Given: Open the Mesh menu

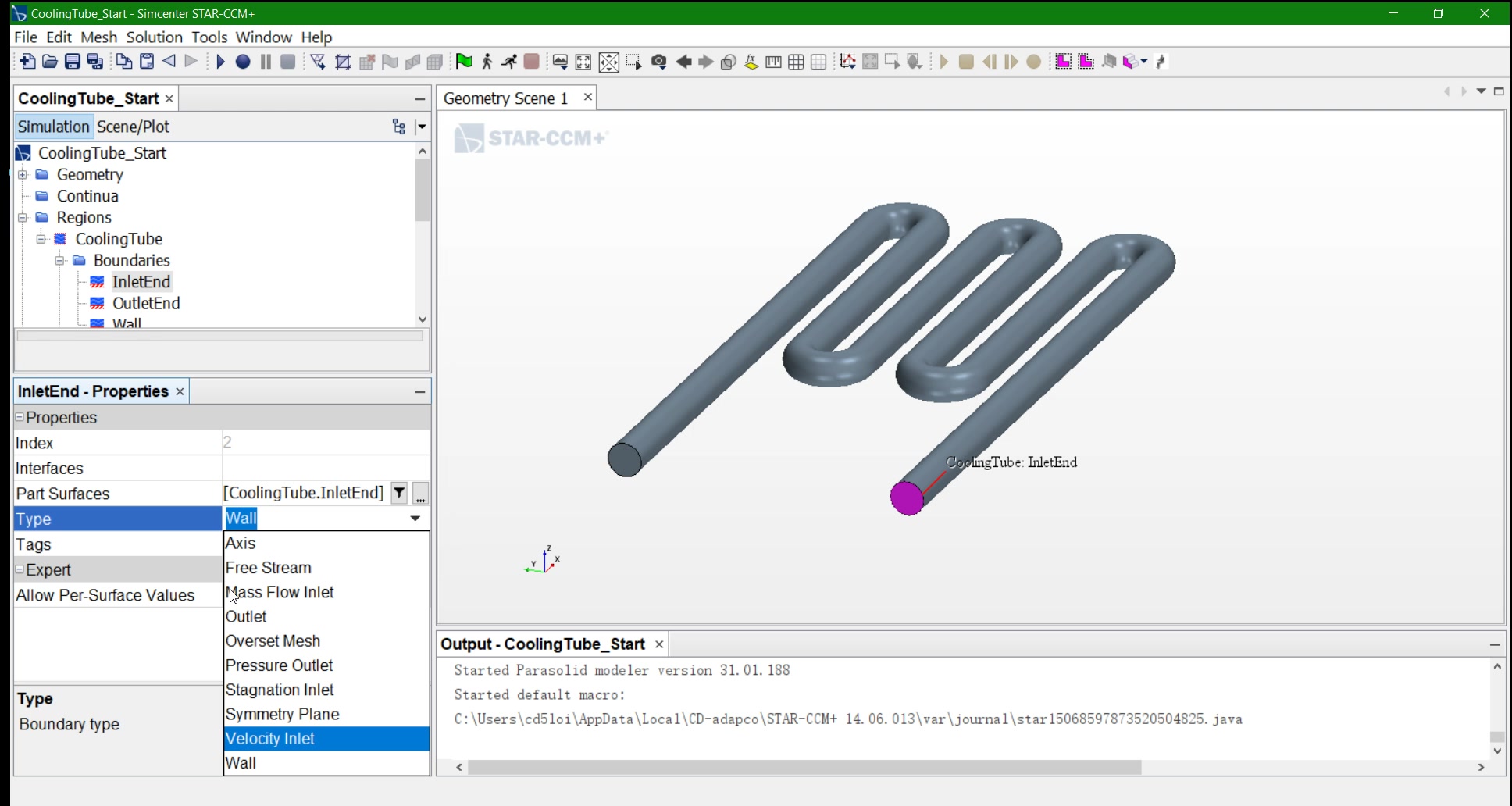Looking at the screenshot, I should 98,37.
